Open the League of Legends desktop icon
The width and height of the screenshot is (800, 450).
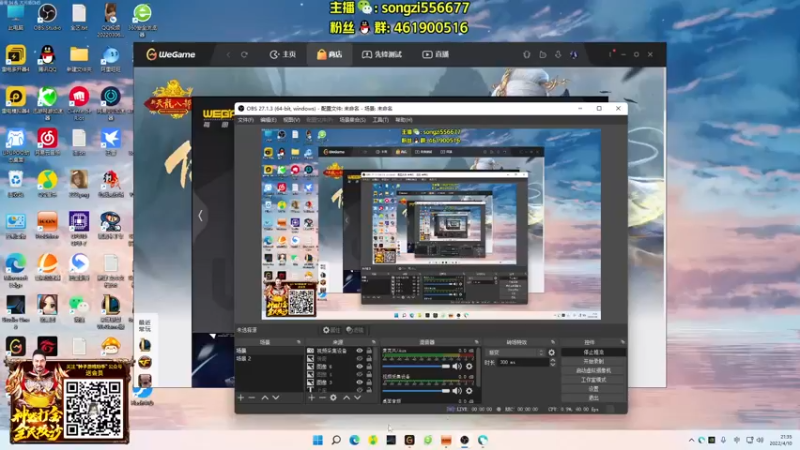(x=111, y=311)
